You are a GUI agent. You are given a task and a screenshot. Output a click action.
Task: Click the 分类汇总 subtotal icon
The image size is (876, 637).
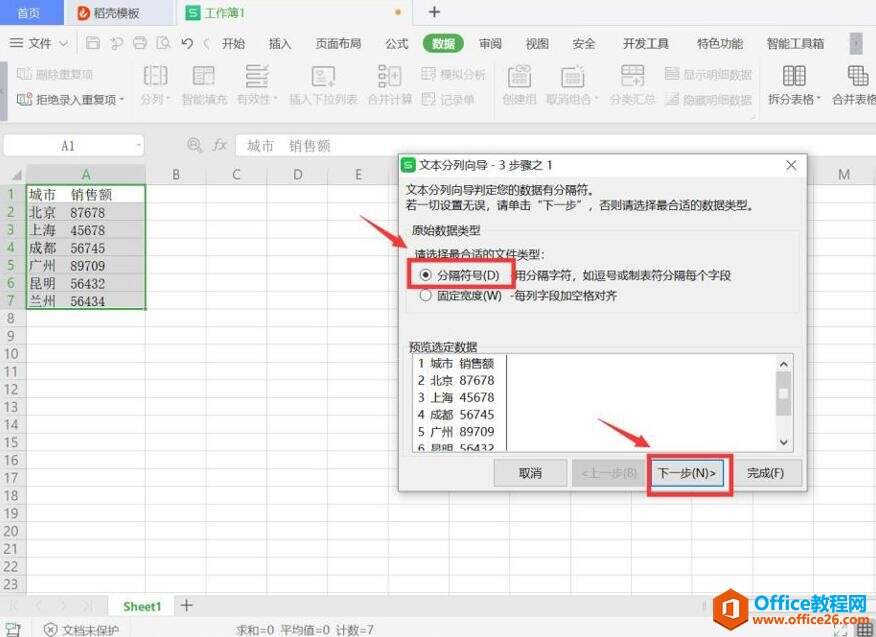(632, 75)
